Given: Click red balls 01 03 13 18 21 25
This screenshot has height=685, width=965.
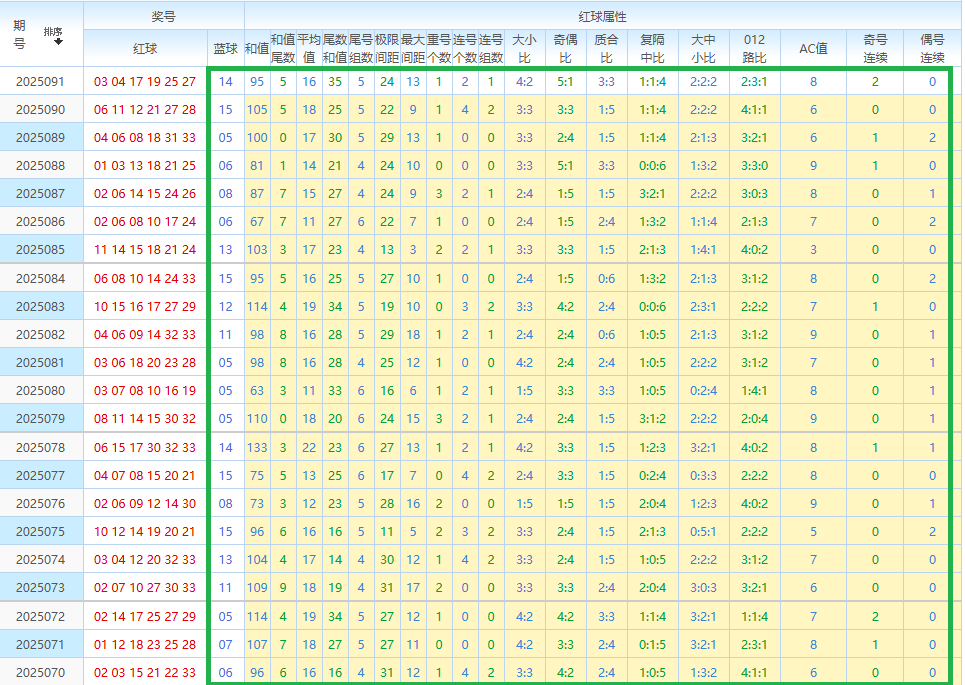Looking at the screenshot, I should pos(145,166).
